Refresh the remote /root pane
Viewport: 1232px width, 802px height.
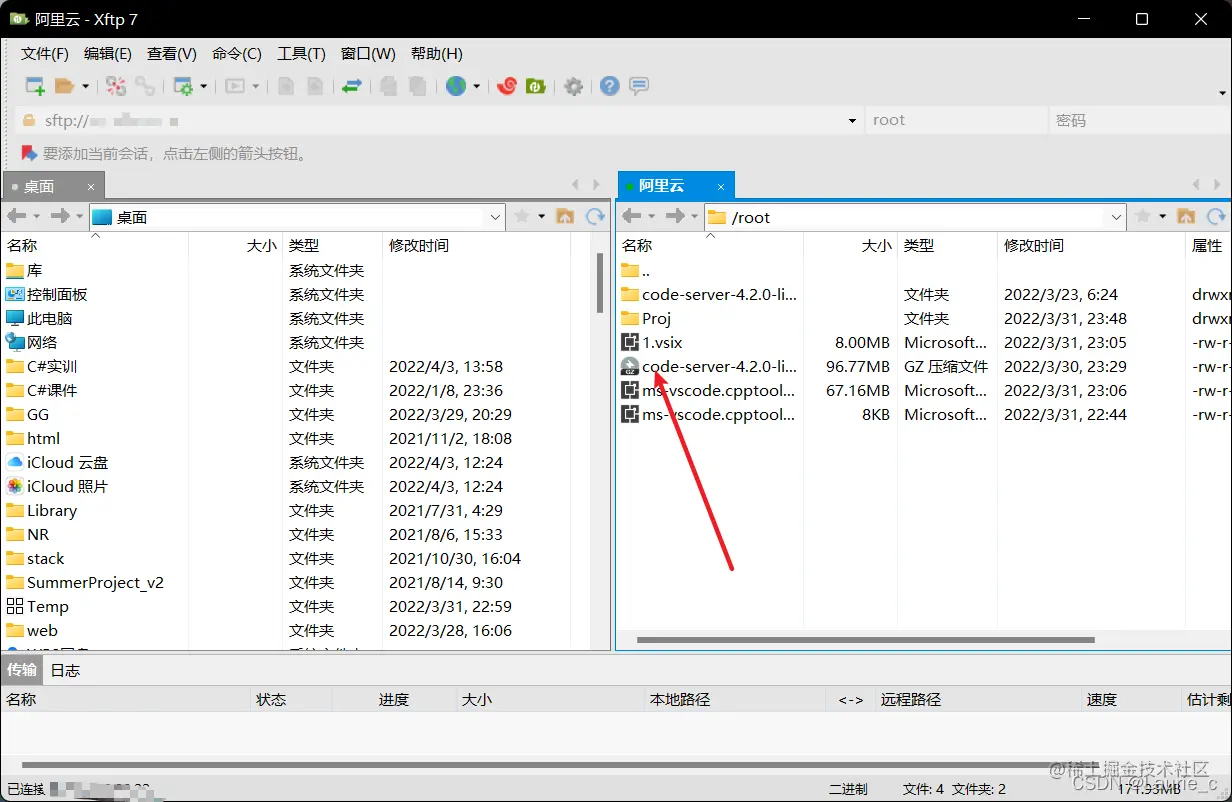coord(1216,216)
